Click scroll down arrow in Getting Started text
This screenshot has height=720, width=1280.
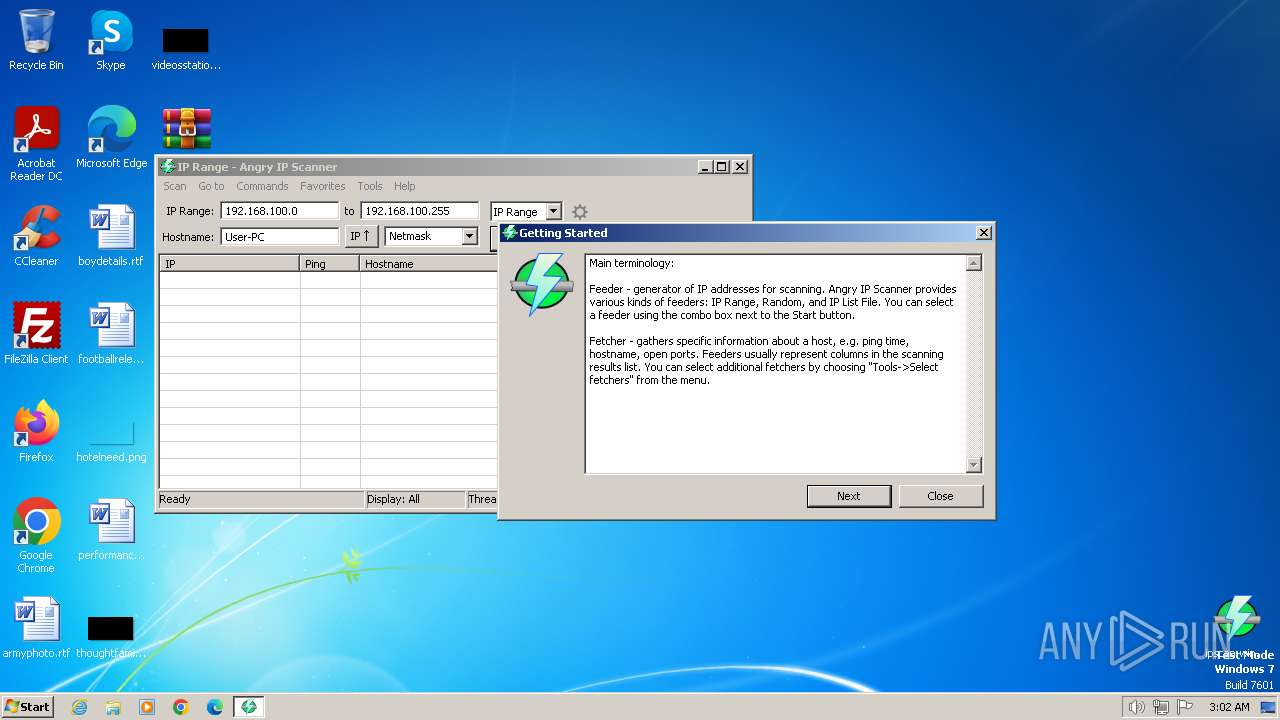pos(974,465)
